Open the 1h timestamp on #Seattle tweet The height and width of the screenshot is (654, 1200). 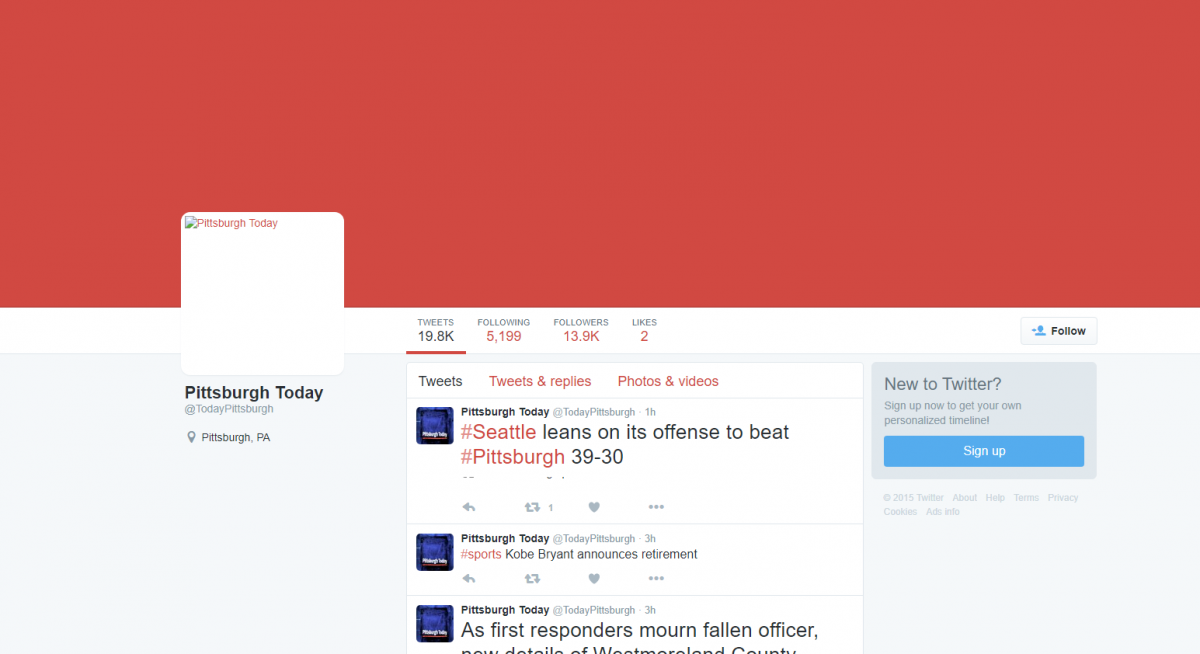[650, 412]
